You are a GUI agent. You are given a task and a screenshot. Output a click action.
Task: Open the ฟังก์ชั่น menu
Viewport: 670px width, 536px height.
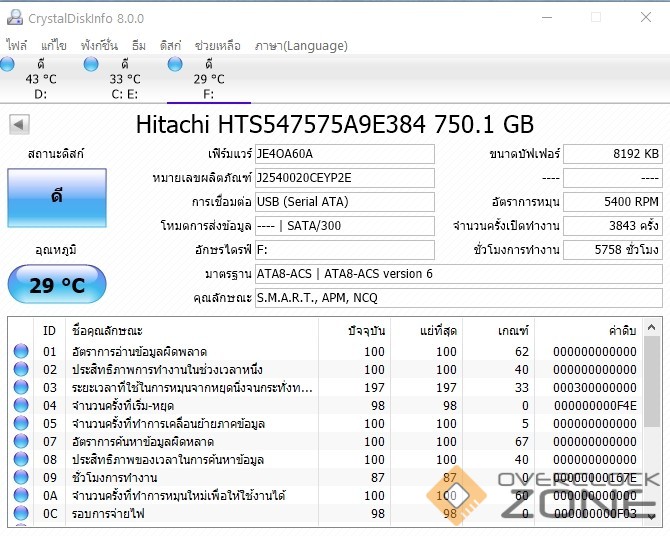tap(99, 45)
